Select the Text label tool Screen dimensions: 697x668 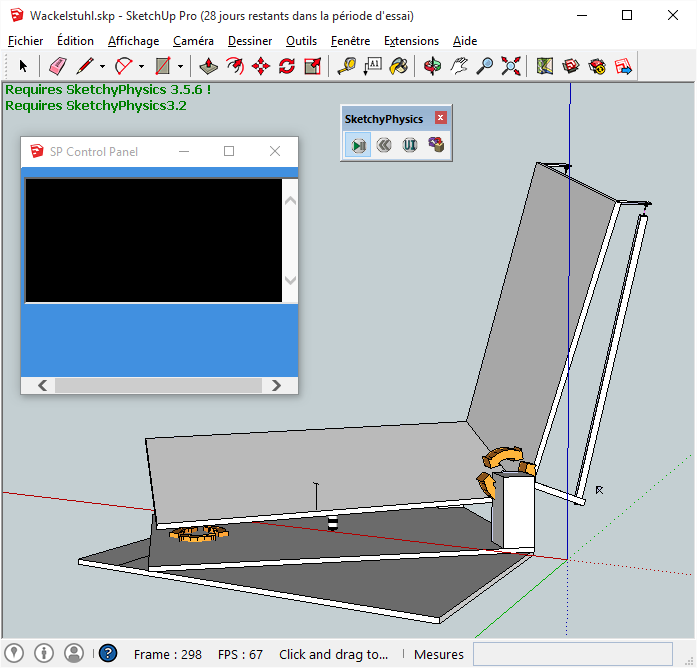373,66
